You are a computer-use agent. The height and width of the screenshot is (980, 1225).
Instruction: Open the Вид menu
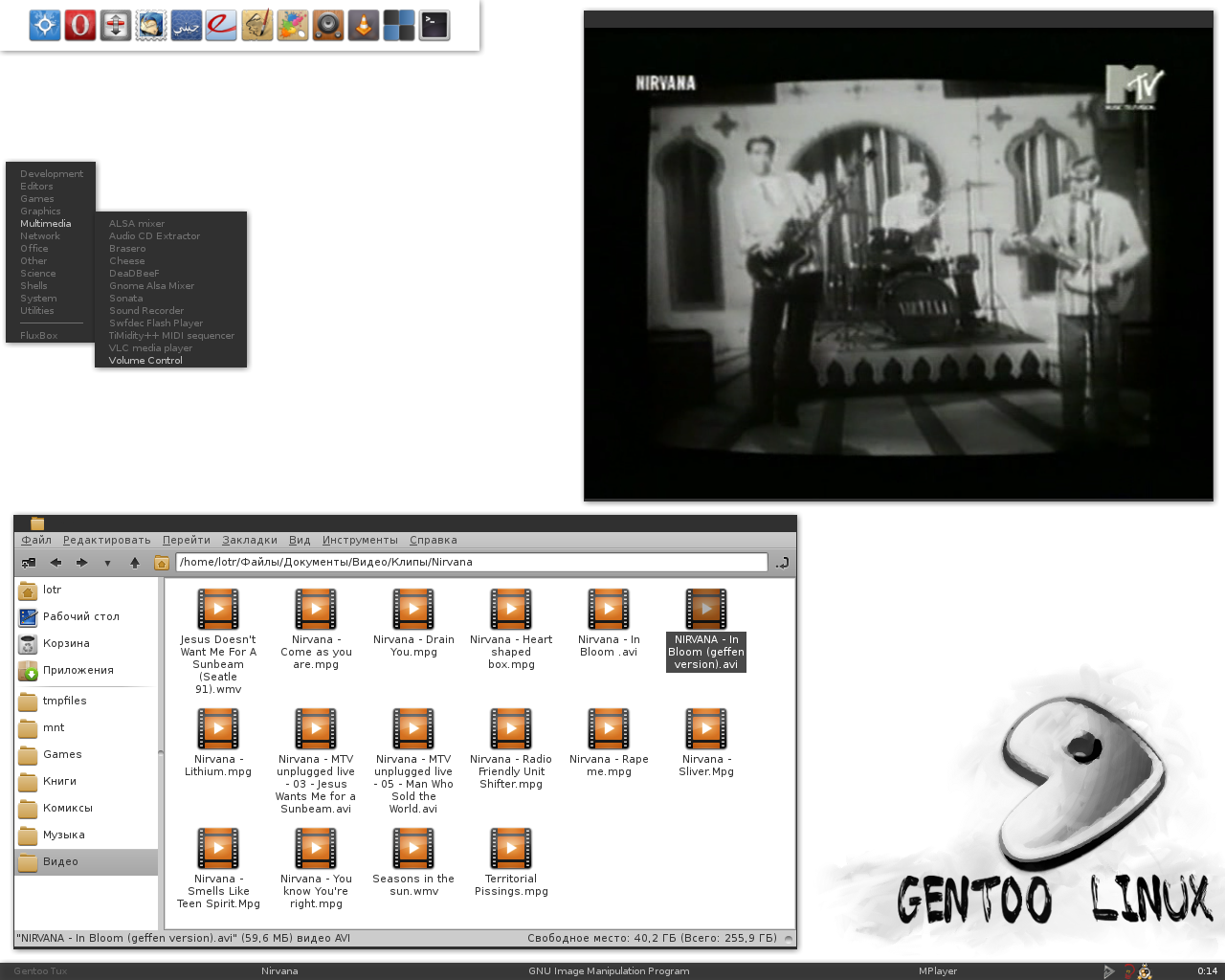pyautogui.click(x=300, y=540)
